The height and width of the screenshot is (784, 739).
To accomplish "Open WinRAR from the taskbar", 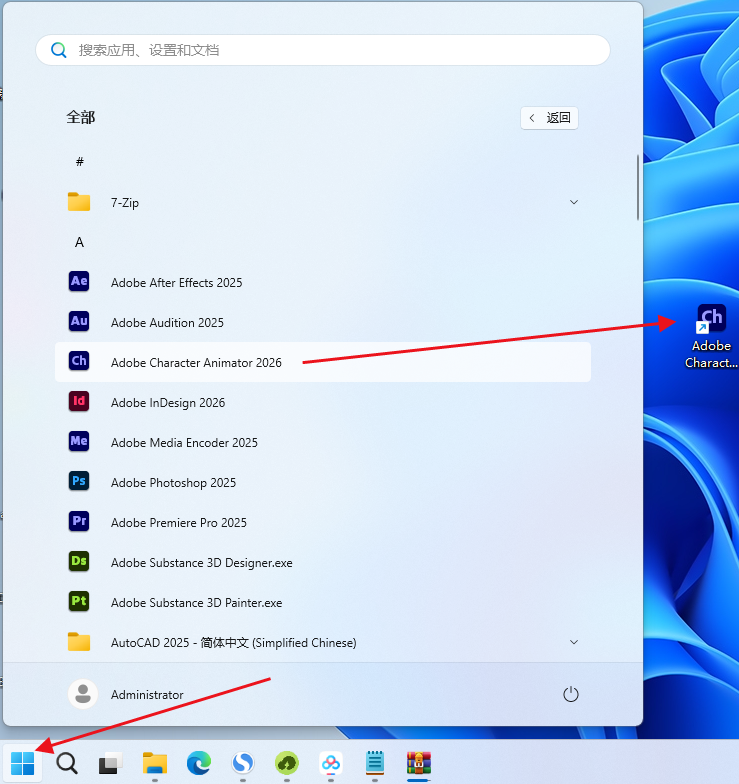I will click(418, 764).
